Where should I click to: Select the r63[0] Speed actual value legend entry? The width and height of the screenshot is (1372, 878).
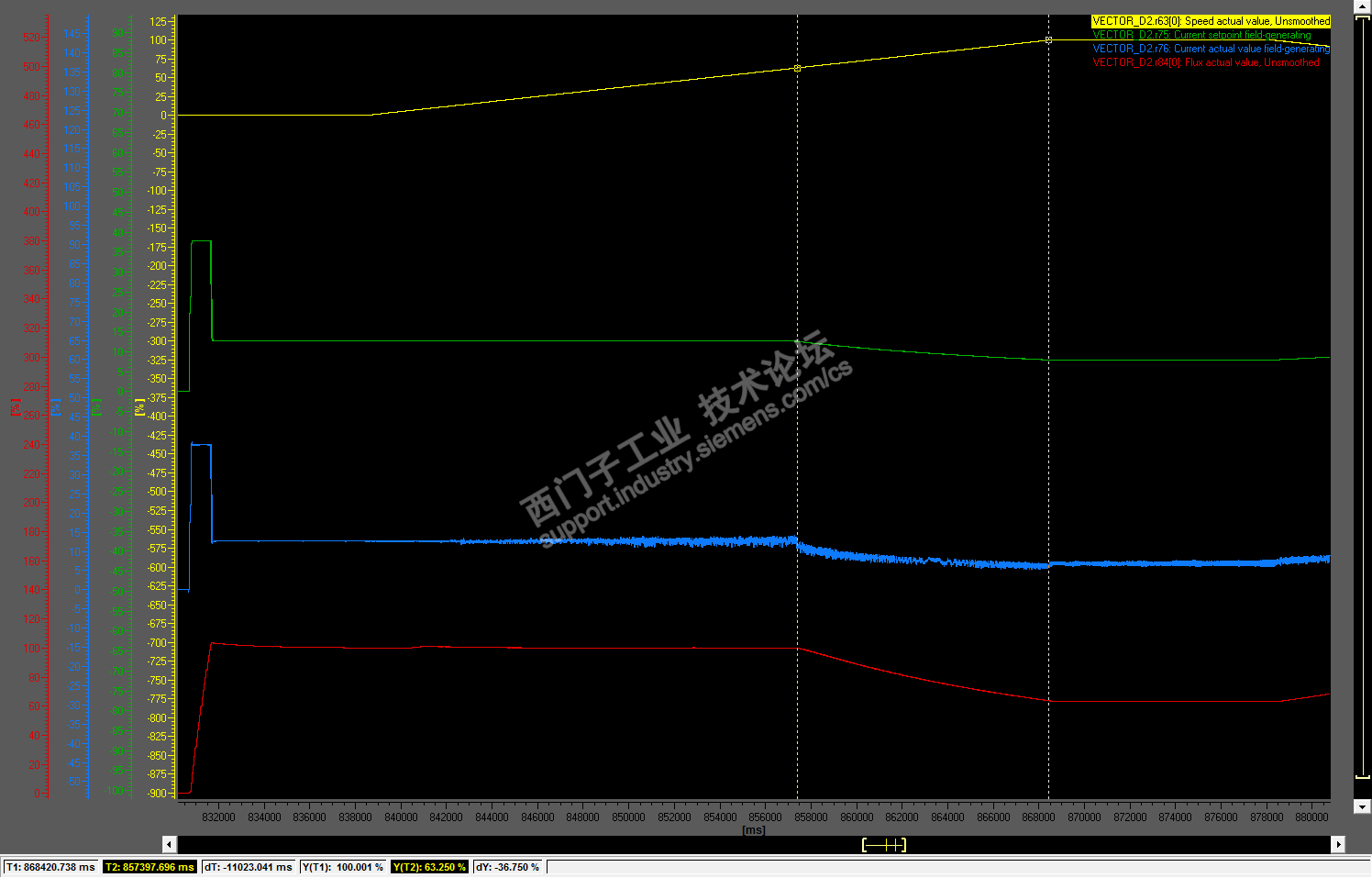coord(1211,21)
